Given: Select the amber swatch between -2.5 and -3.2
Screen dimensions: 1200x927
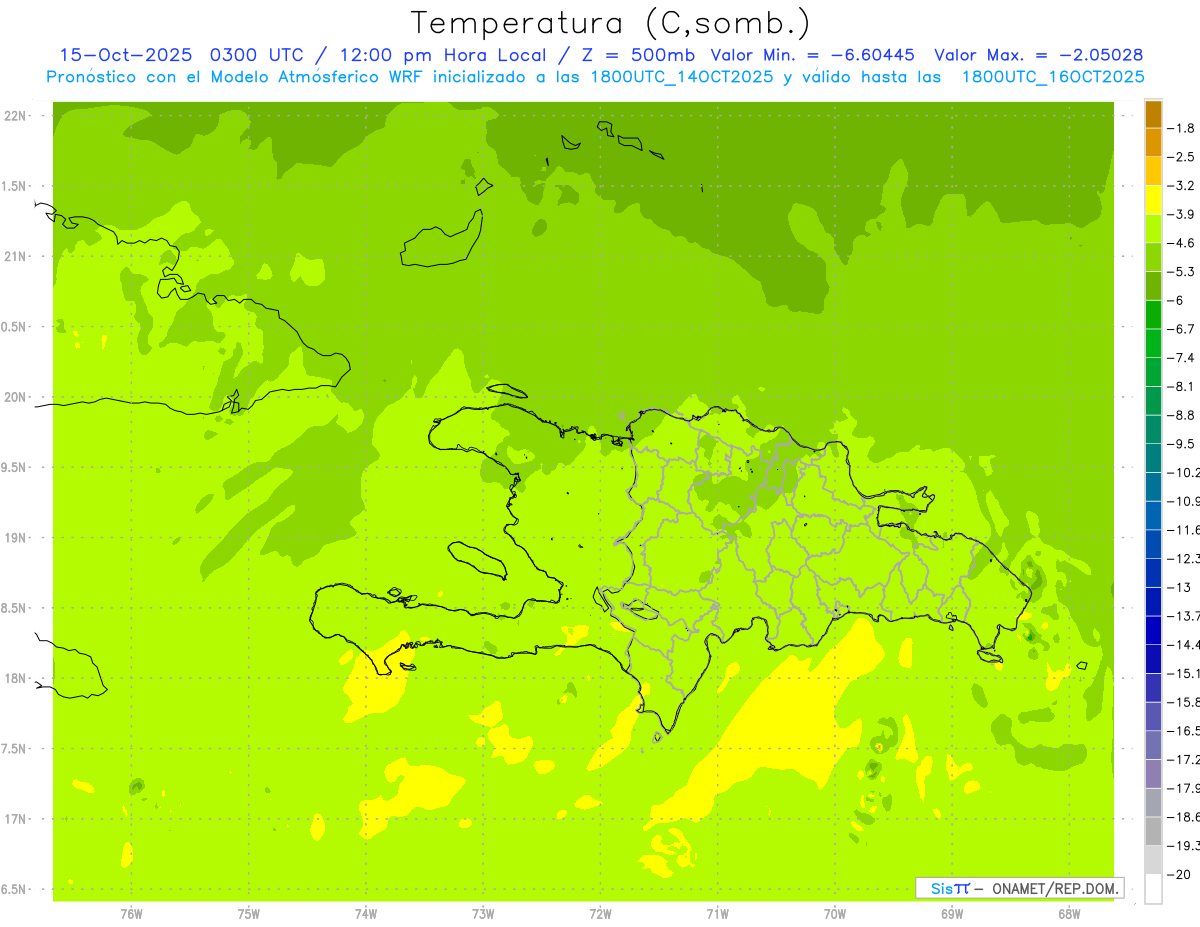Looking at the screenshot, I should pyautogui.click(x=1153, y=171).
